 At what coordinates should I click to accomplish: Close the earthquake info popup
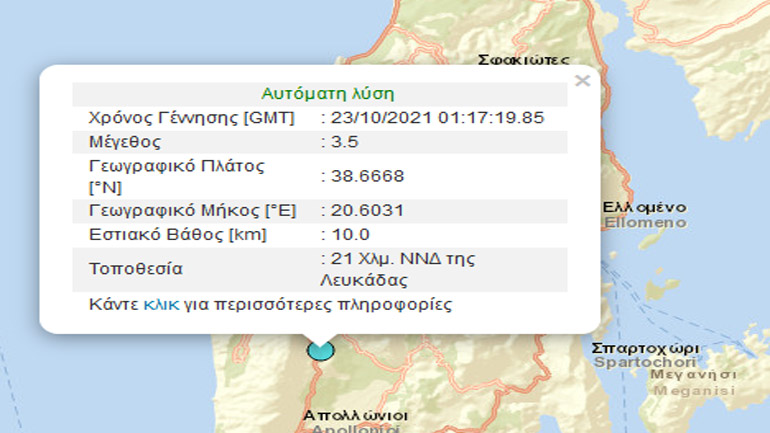point(582,81)
